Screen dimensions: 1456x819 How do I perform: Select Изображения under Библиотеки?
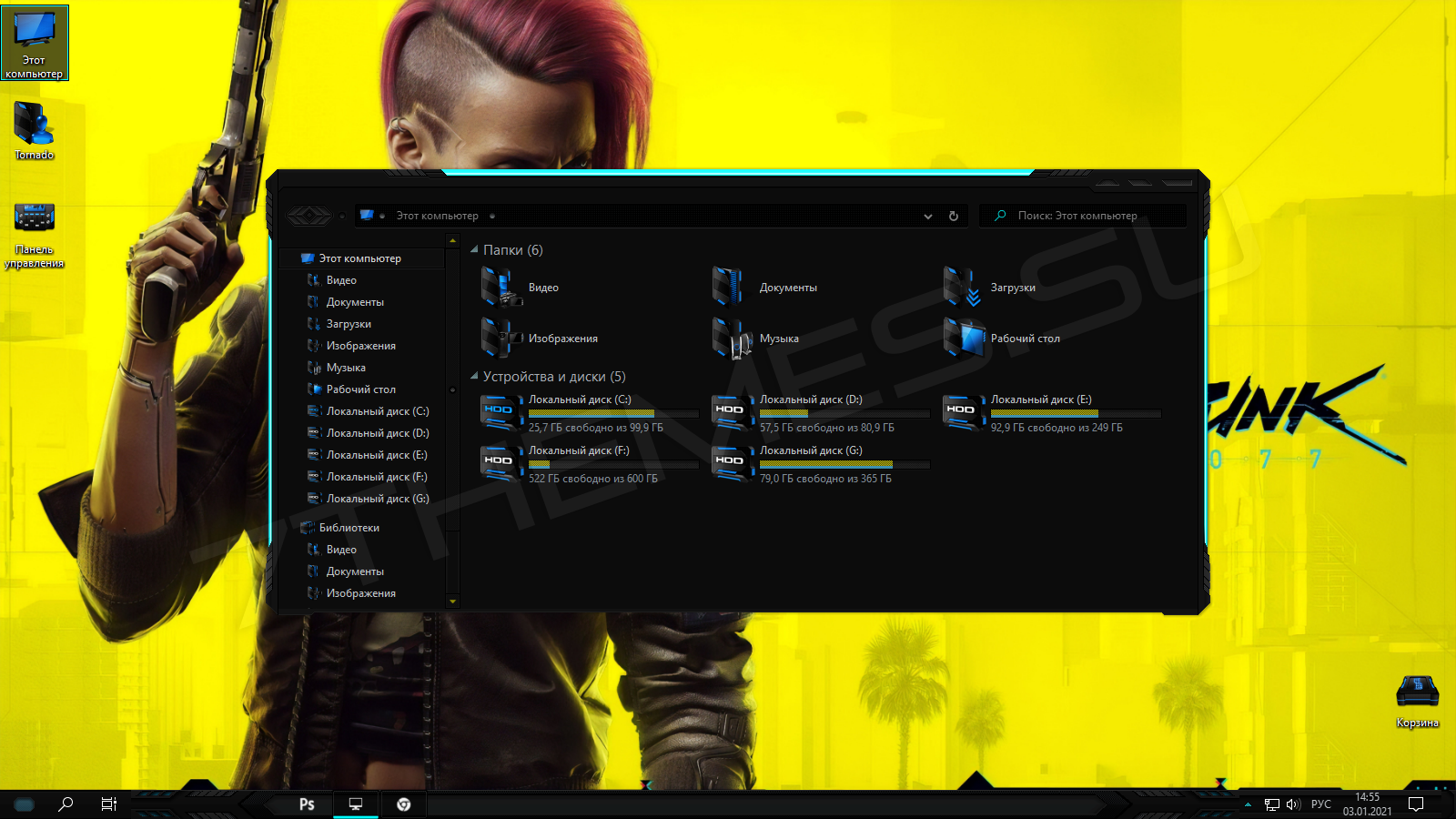coord(362,593)
